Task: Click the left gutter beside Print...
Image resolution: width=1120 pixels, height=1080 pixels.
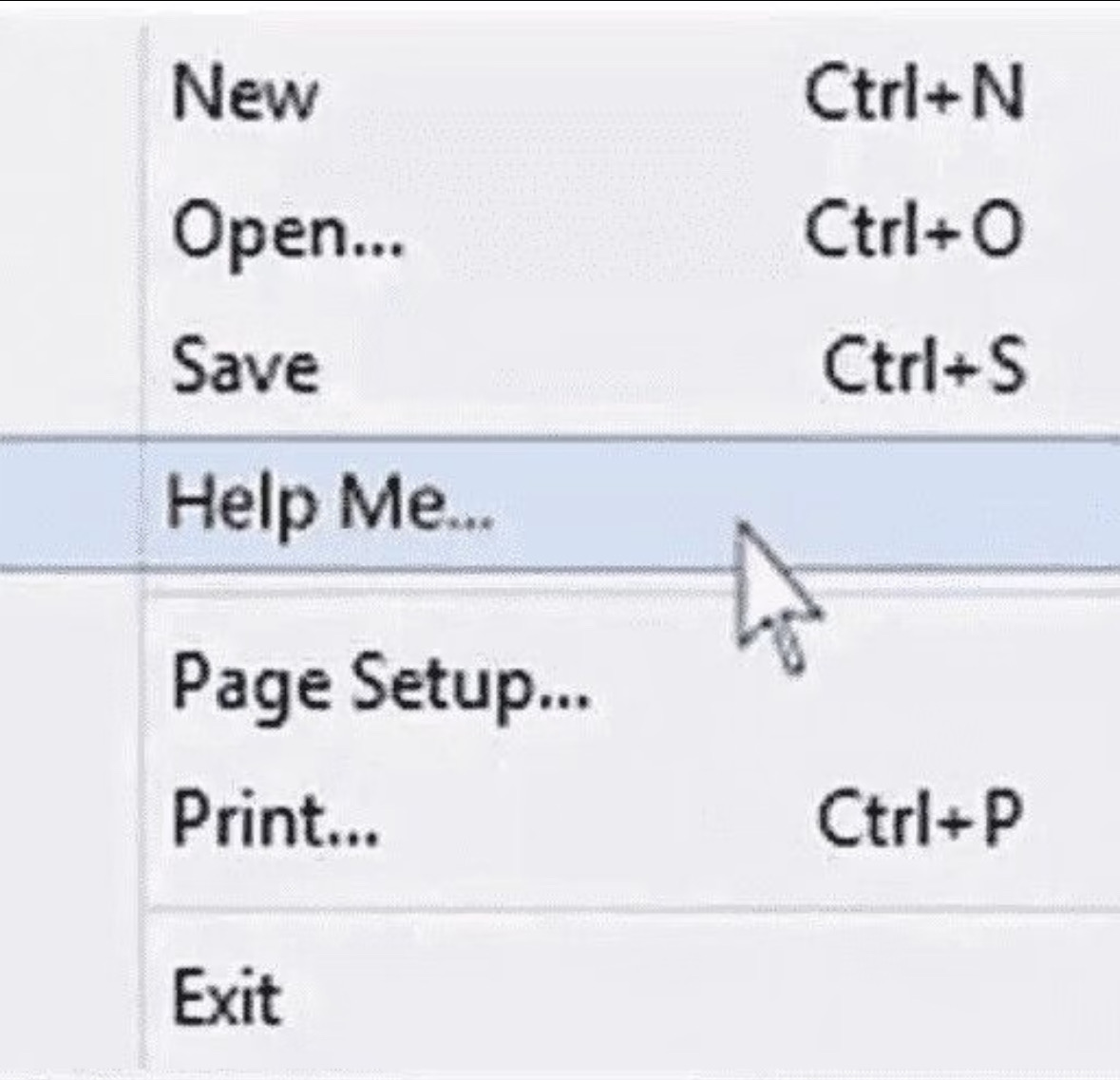Action: [x=71, y=819]
